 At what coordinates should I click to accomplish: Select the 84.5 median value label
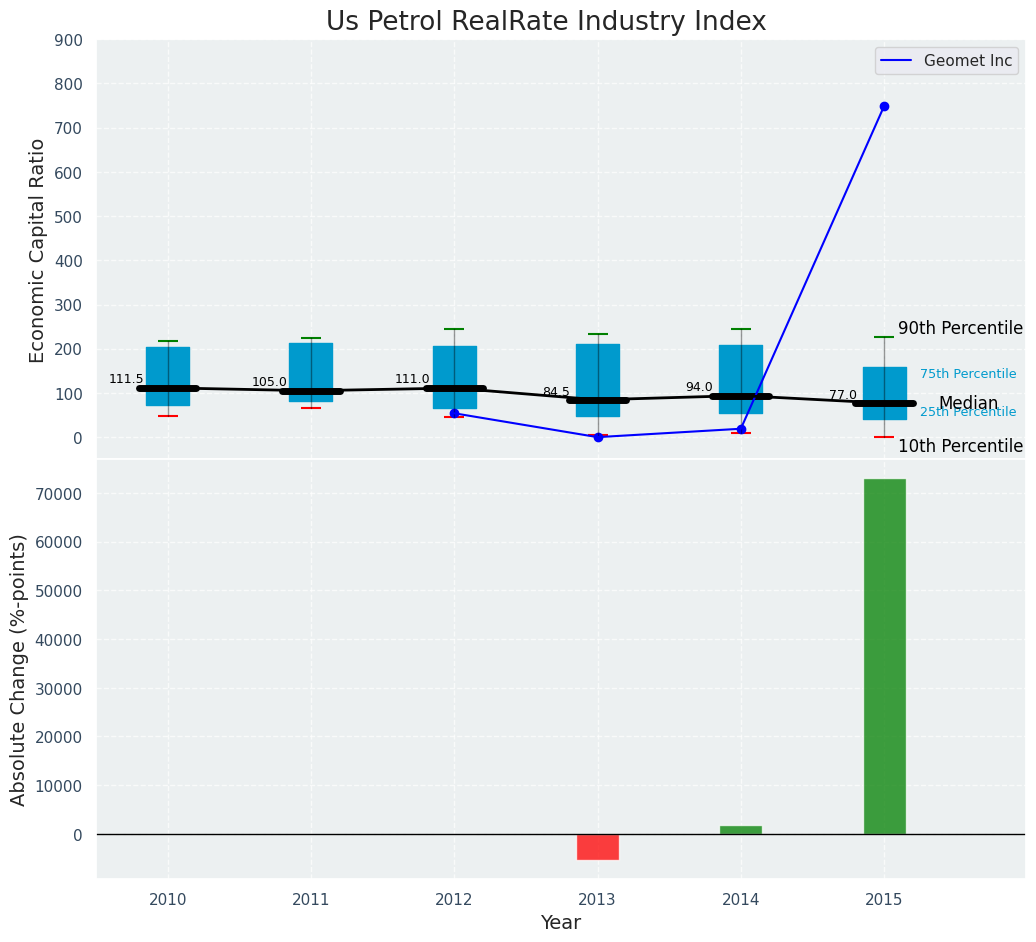pyautogui.click(x=556, y=393)
